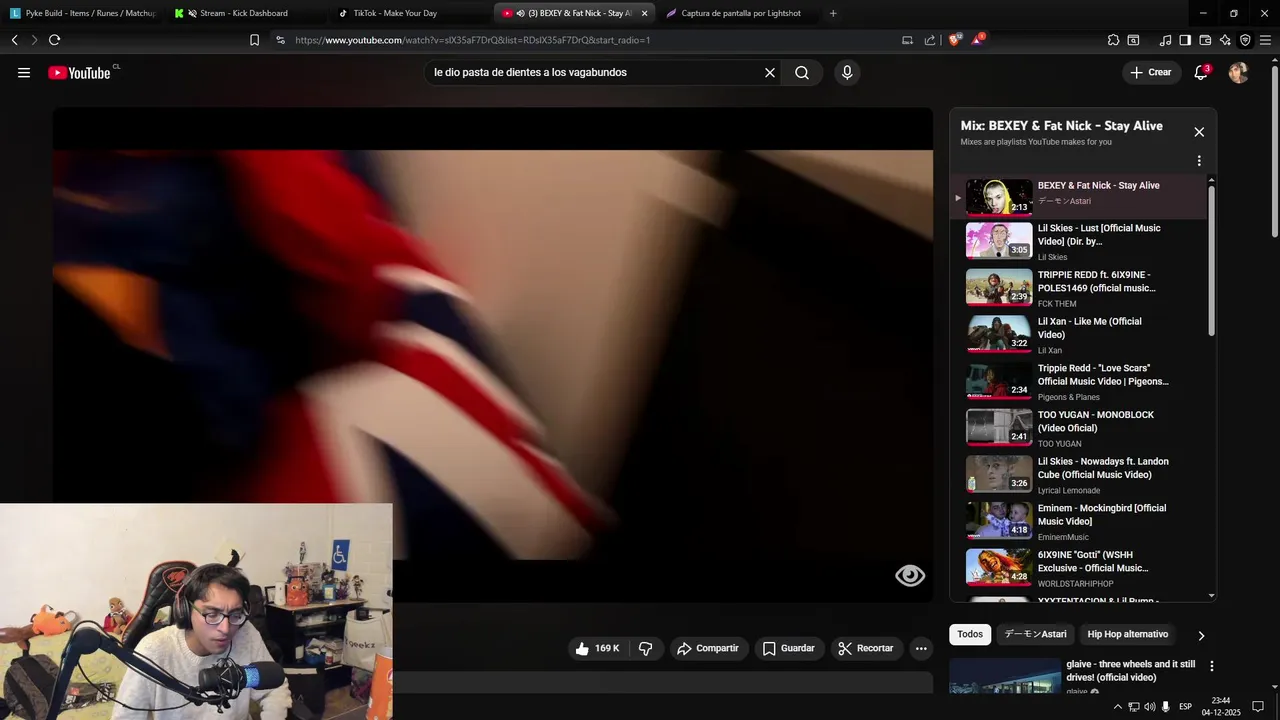Open browser extensions puzzle icon

pyautogui.click(x=1113, y=40)
